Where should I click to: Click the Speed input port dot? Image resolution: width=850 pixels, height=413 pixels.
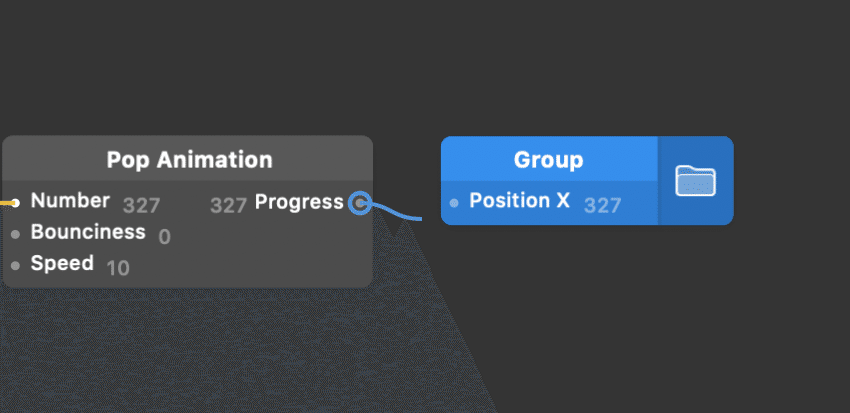[16, 266]
